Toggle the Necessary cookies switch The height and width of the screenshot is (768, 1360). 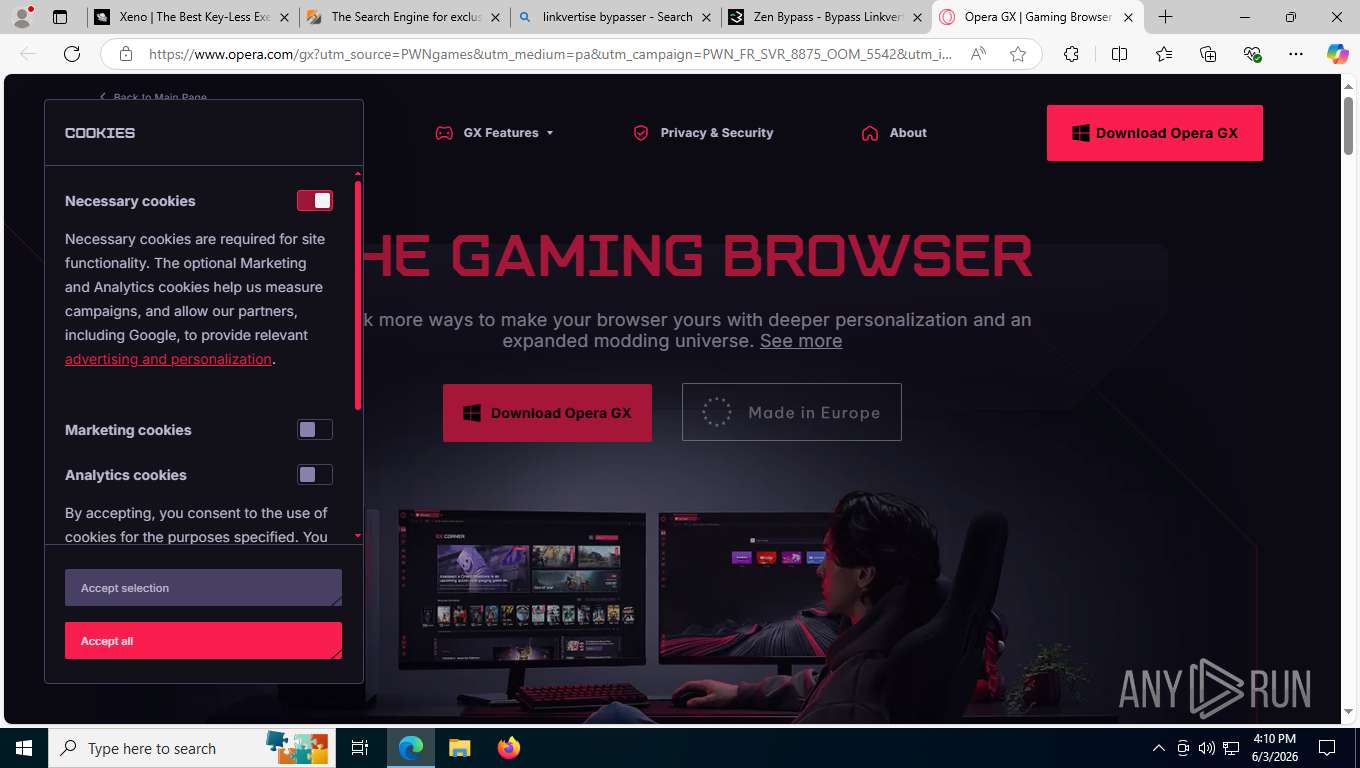(x=315, y=201)
